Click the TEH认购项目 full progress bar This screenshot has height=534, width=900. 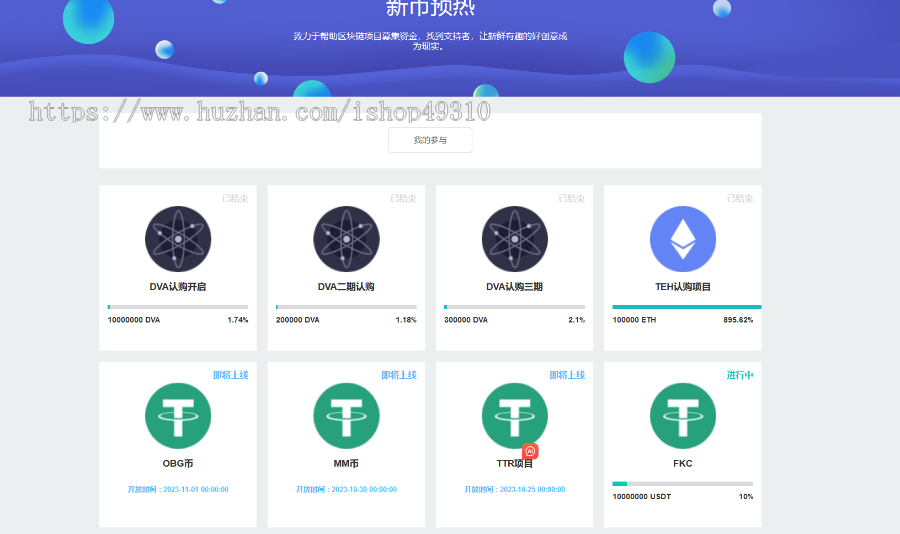686,307
